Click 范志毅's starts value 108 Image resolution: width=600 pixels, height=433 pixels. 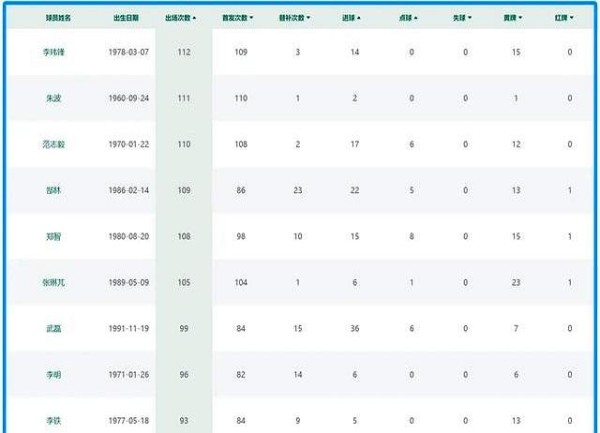(241, 144)
